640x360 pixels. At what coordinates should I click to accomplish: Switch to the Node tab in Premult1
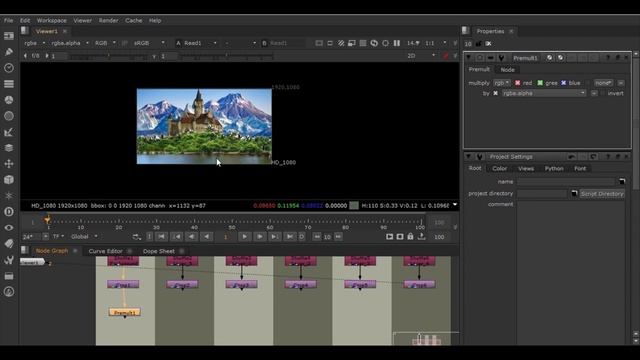(x=507, y=70)
